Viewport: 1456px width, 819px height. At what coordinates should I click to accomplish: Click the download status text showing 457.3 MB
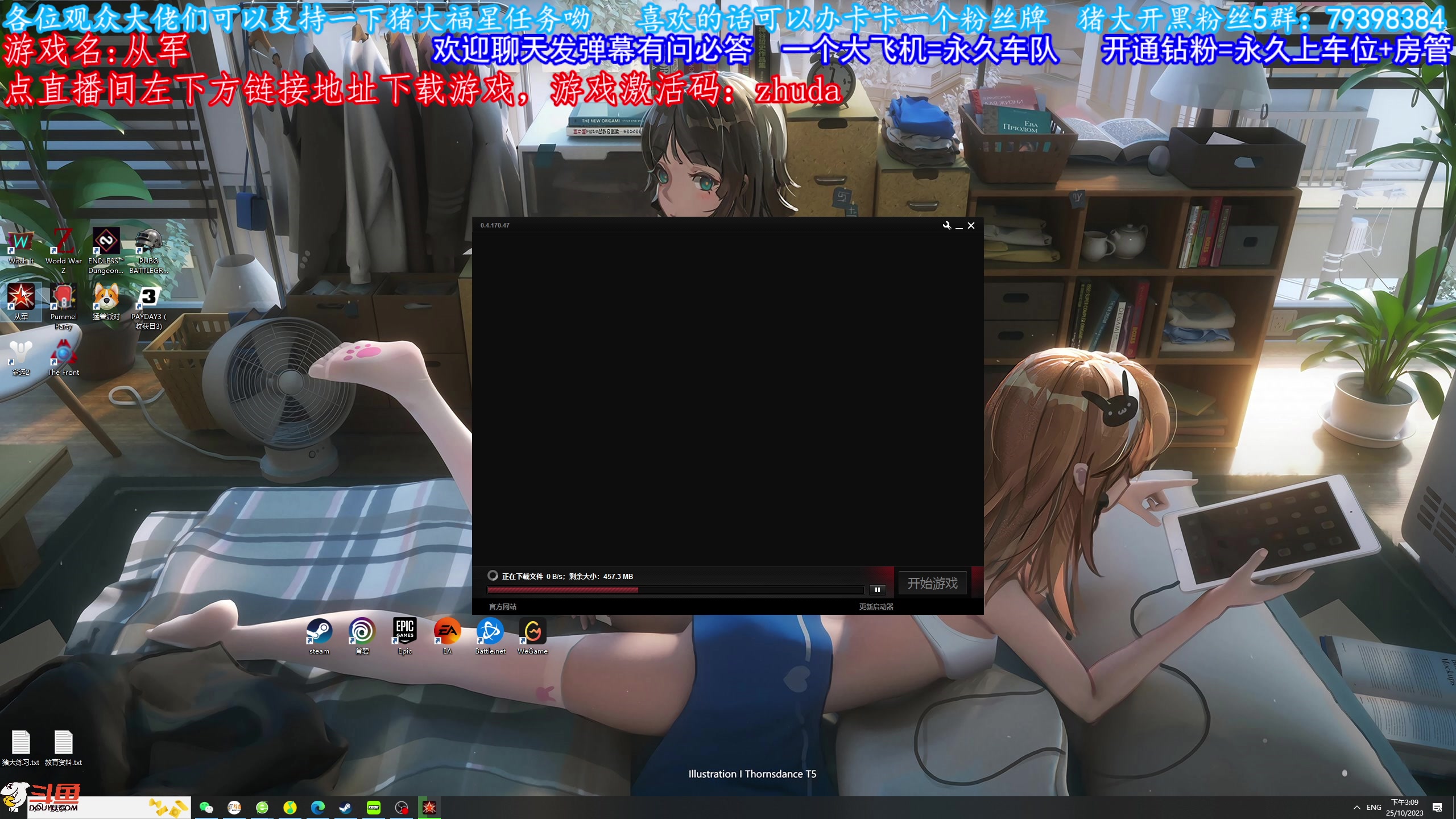pyautogui.click(x=567, y=576)
